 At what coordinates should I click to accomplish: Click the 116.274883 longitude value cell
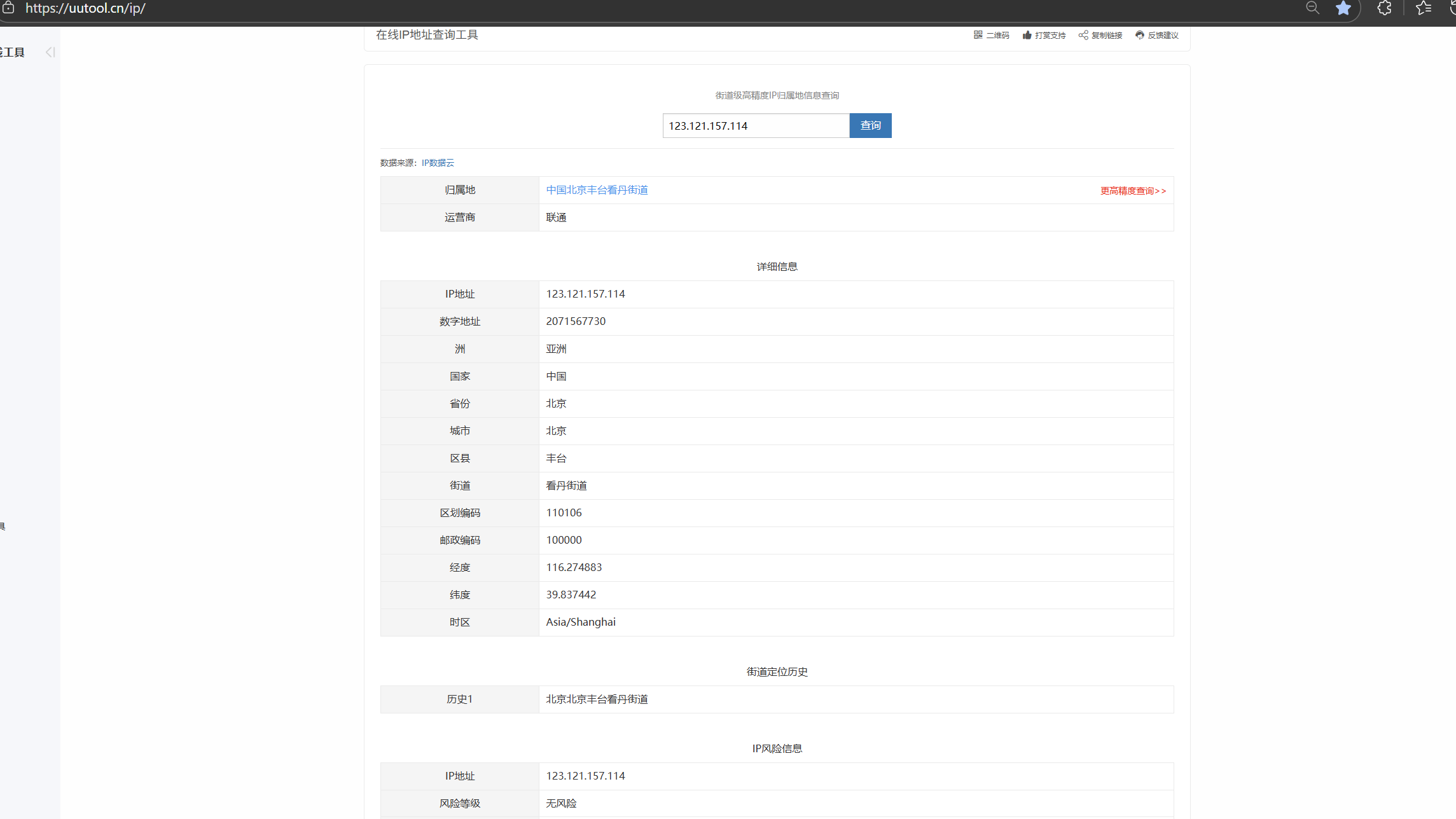(574, 567)
